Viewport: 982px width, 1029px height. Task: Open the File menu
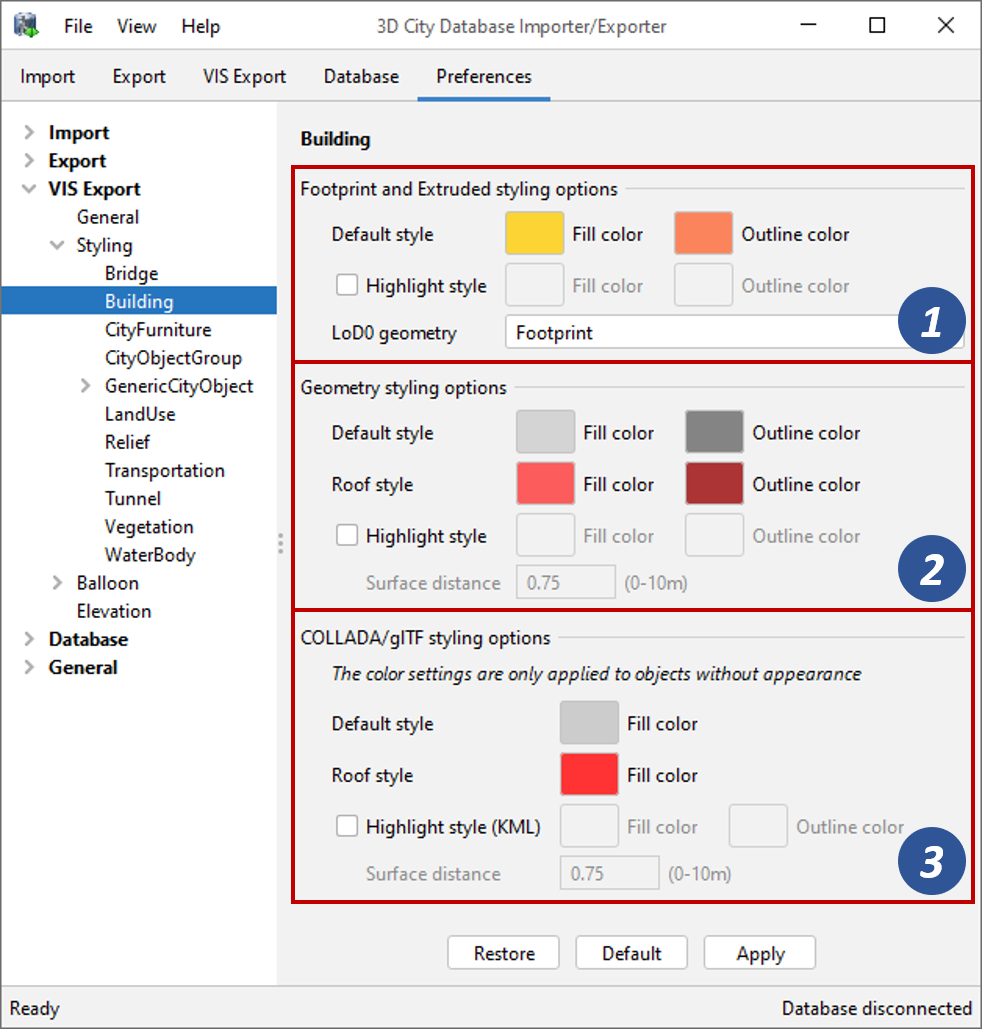(78, 26)
